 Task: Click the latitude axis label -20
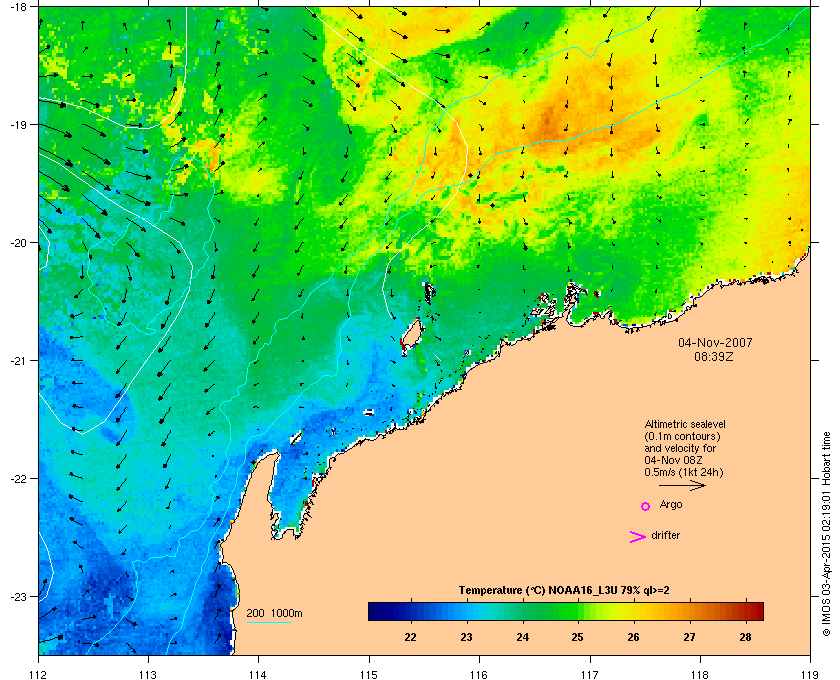pos(19,243)
